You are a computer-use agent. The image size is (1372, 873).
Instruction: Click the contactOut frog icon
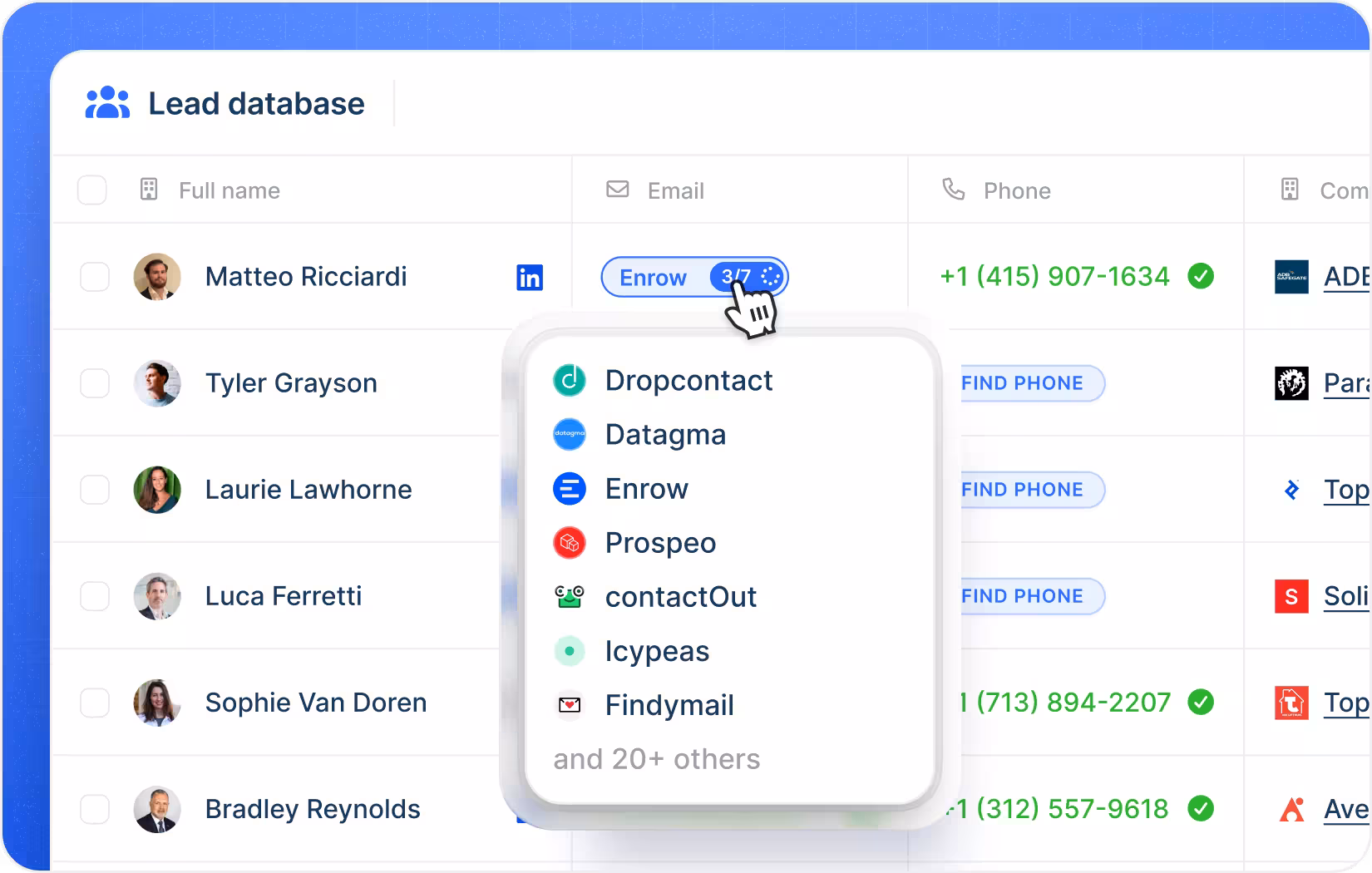pos(570,597)
